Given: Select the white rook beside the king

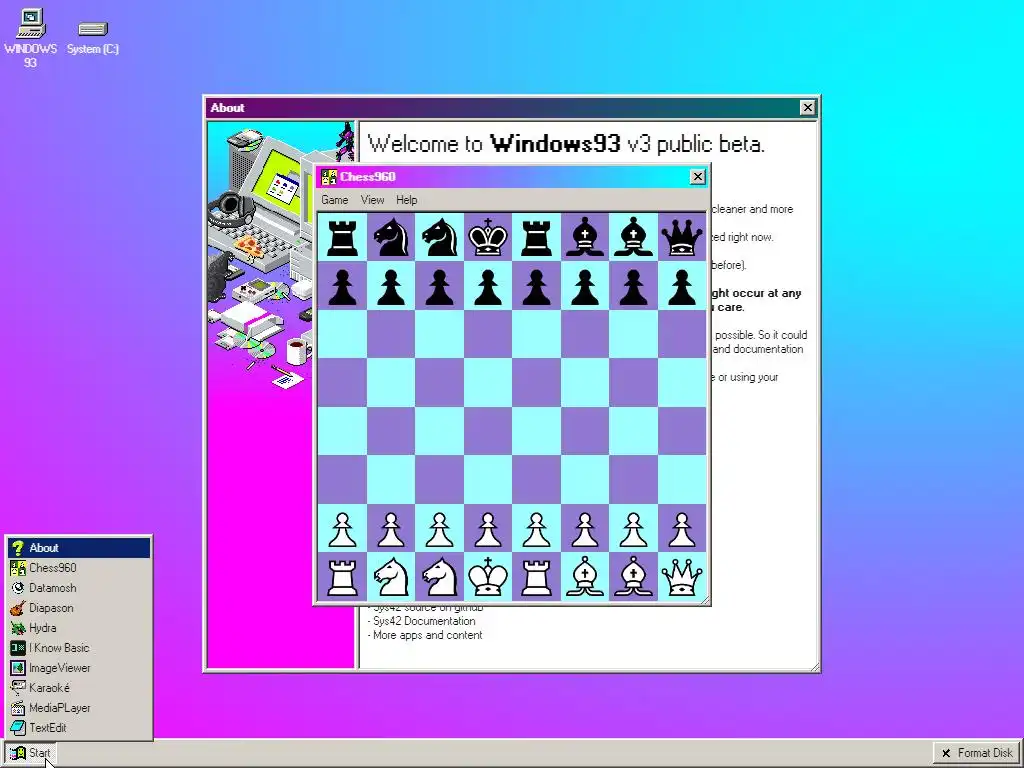Looking at the screenshot, I should click(536, 577).
